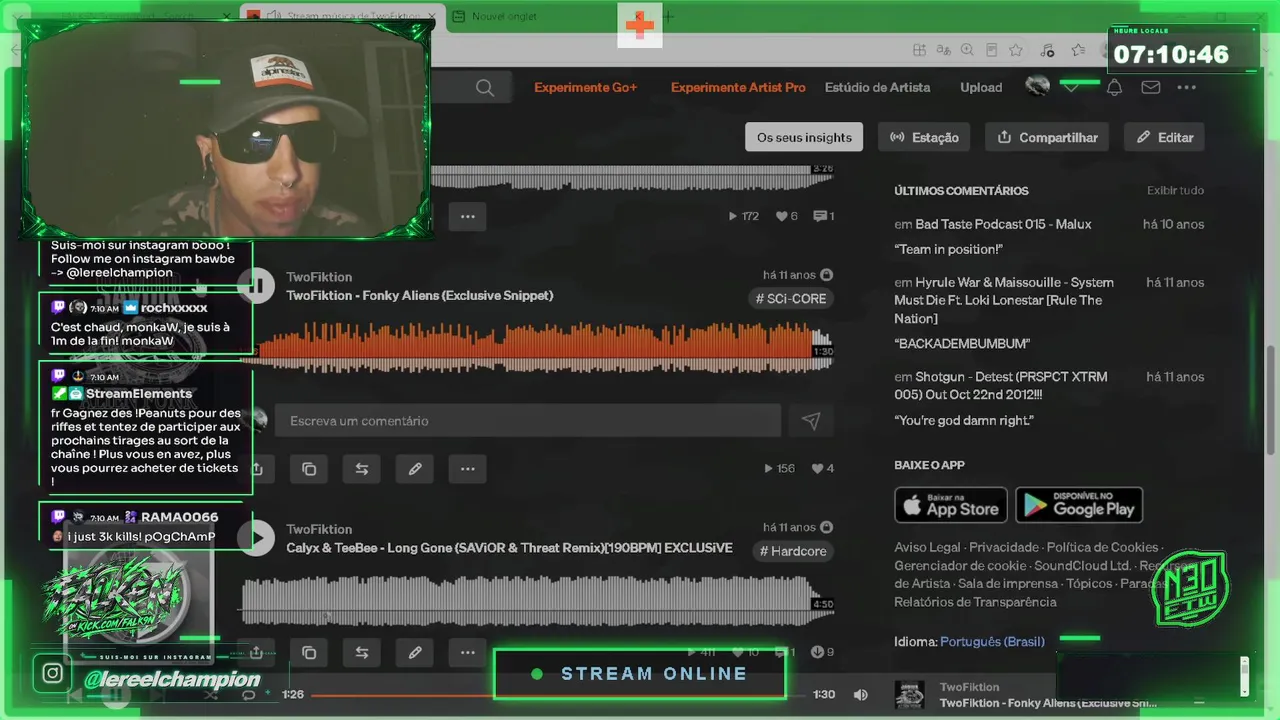This screenshot has height=720, width=1280.
Task: Click the translate page icon in the browser toolbar
Action: click(943, 50)
